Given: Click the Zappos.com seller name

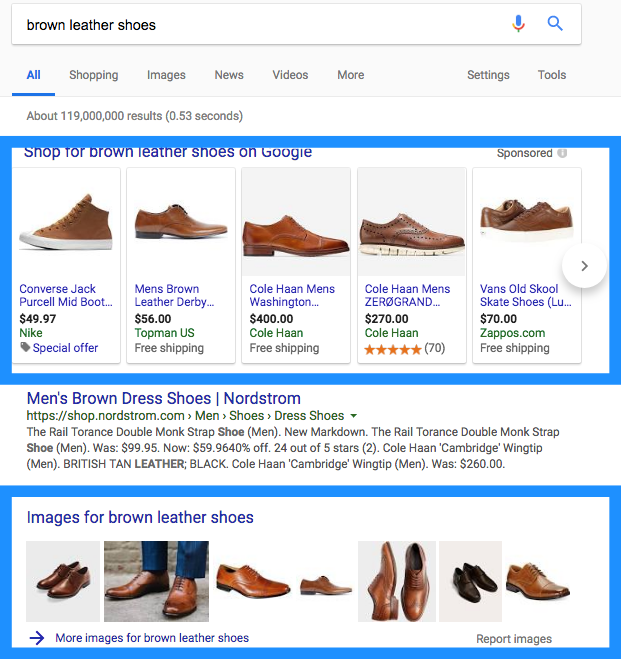Looking at the screenshot, I should pos(513,333).
